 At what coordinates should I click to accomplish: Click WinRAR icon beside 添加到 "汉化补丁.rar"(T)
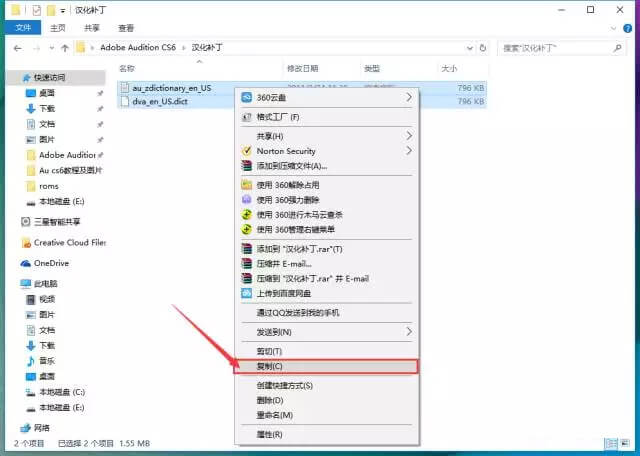click(x=247, y=249)
